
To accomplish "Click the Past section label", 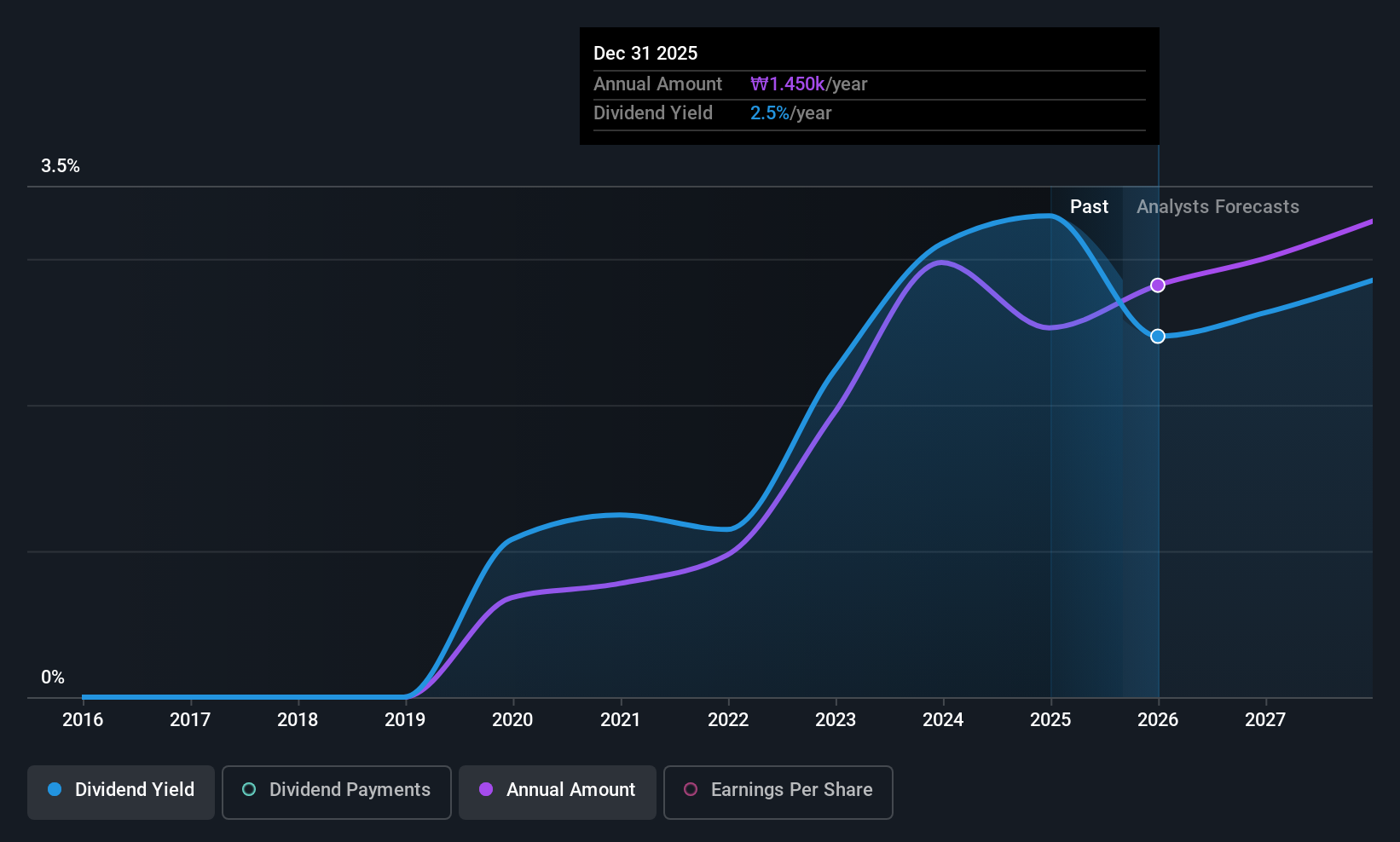I will pyautogui.click(x=1089, y=207).
